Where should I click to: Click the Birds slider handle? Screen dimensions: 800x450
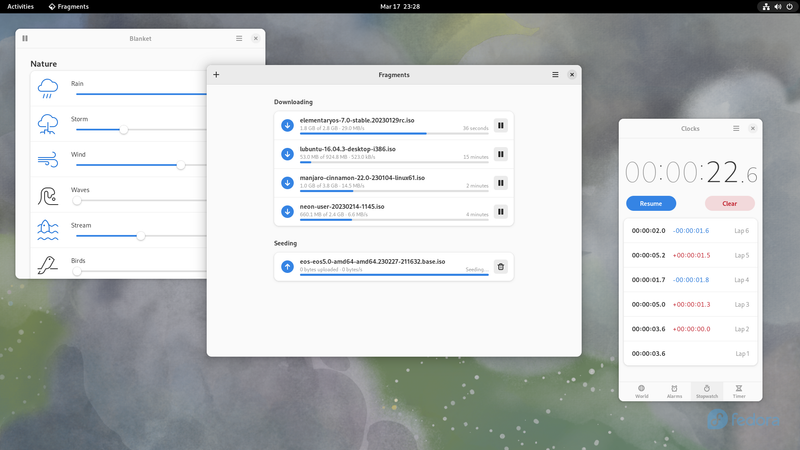click(77, 271)
